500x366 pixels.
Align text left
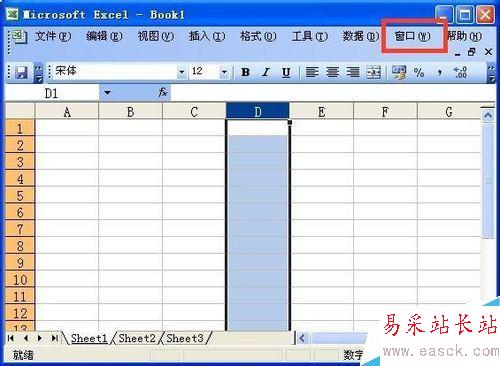tap(312, 72)
